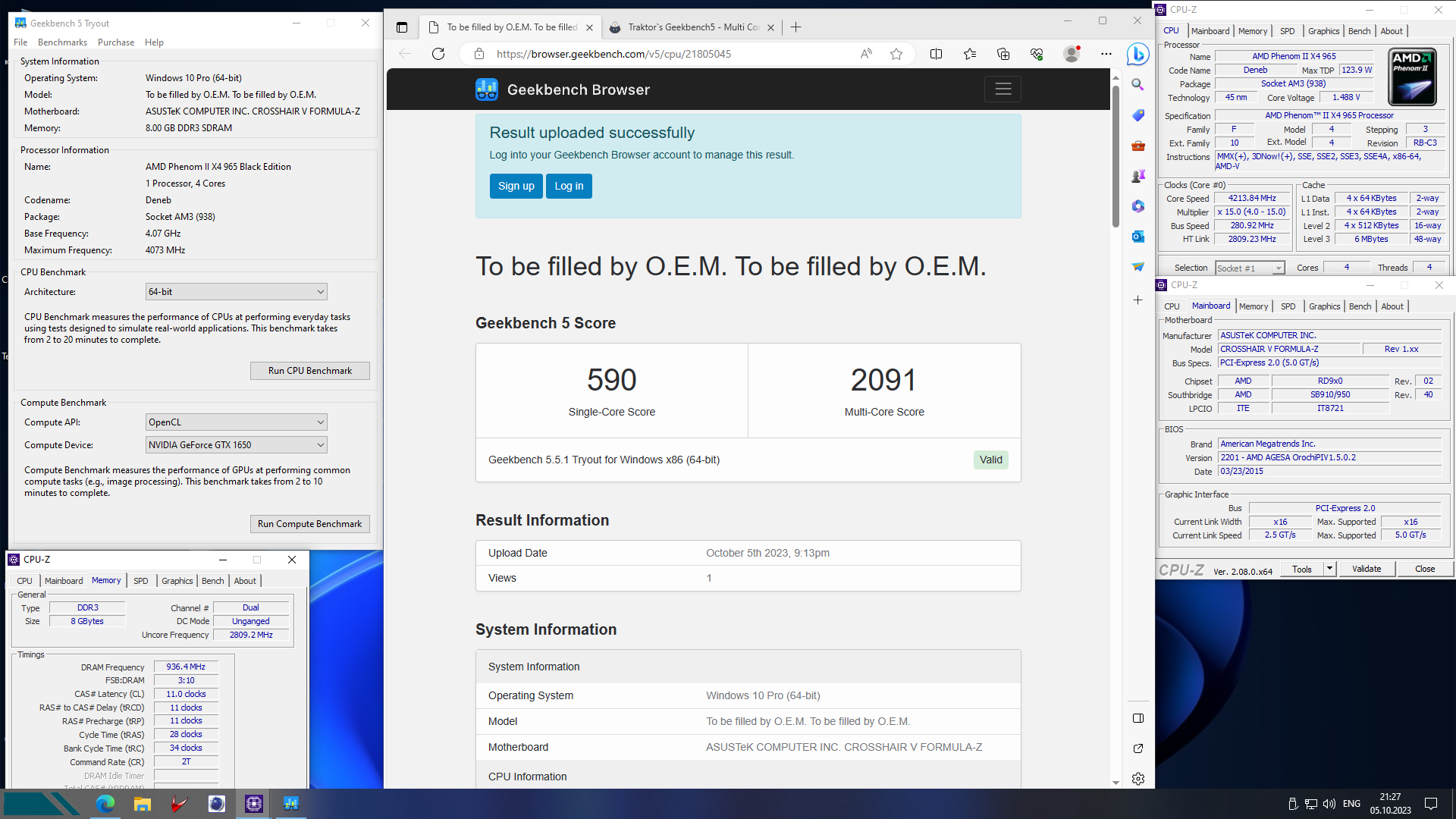Click the Sign up button

coord(516,186)
